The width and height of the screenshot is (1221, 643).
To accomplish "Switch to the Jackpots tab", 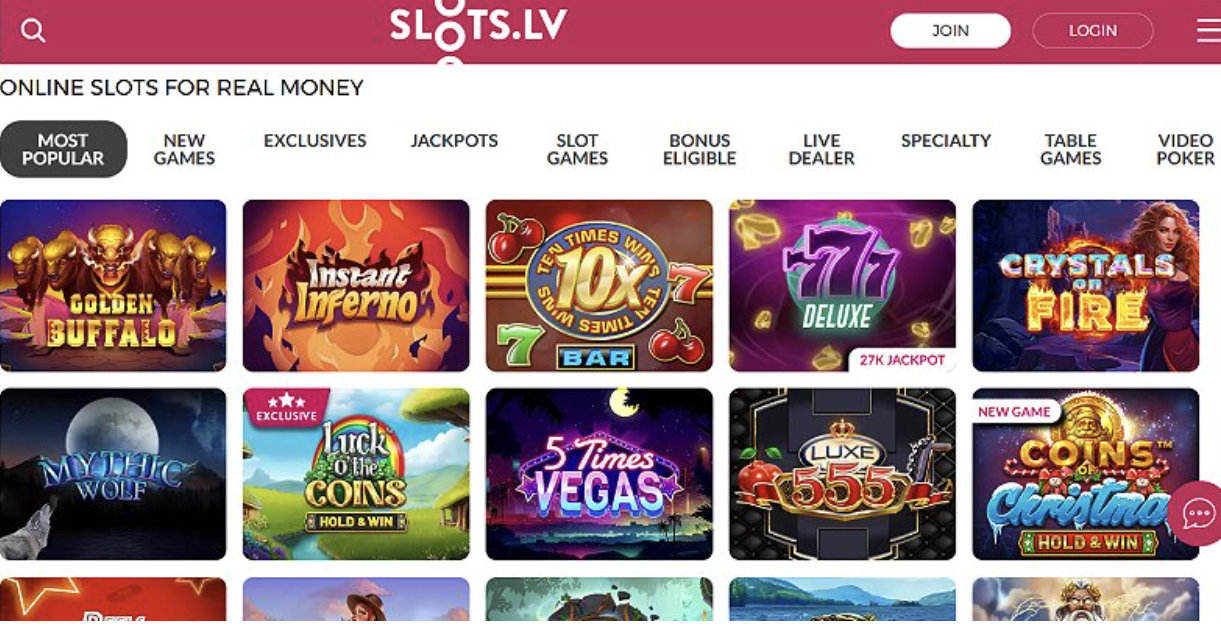I will [x=454, y=141].
